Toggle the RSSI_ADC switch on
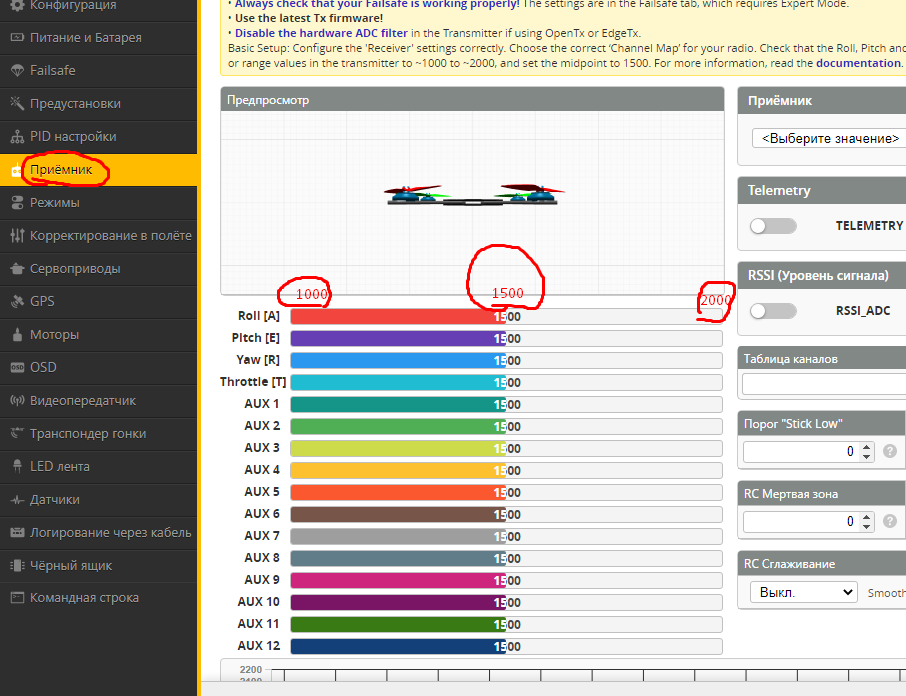The height and width of the screenshot is (696, 906). [773, 311]
